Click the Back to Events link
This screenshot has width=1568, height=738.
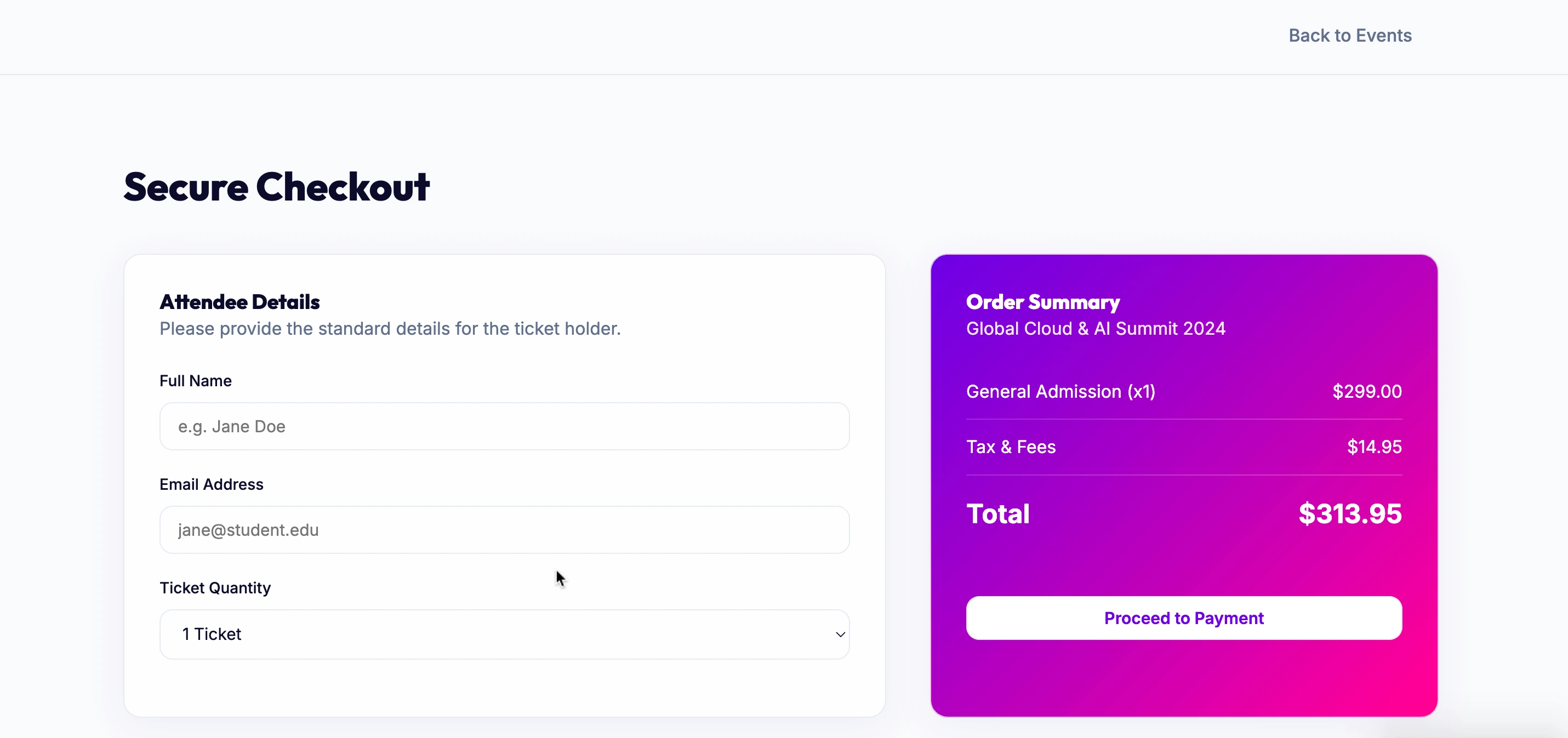[x=1349, y=36]
